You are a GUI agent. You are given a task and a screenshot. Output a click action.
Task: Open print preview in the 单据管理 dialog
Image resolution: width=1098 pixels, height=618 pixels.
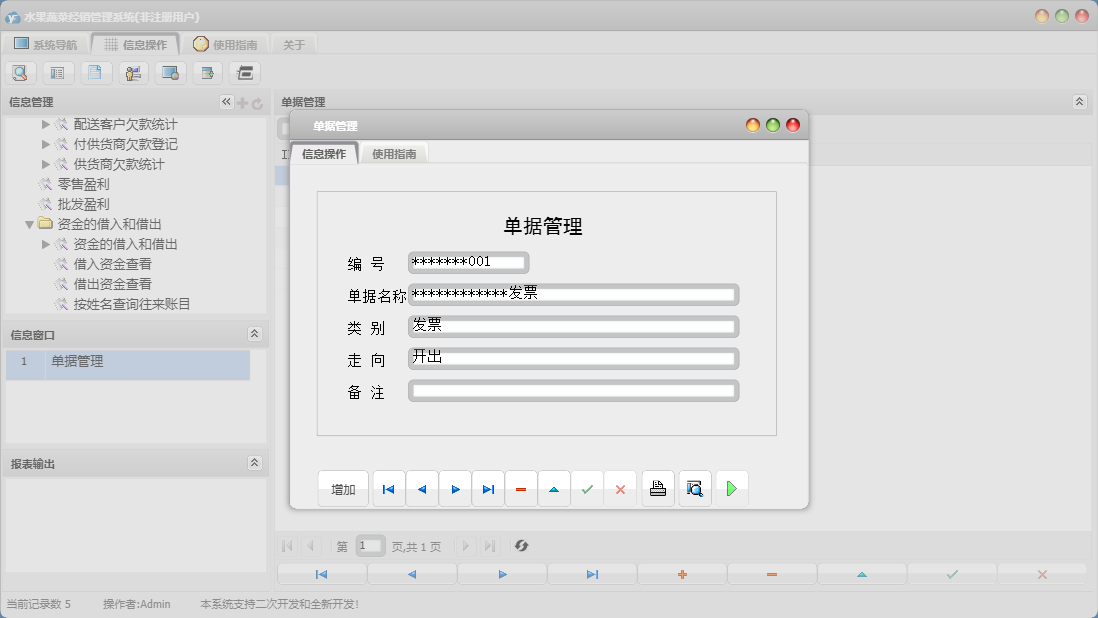pos(694,488)
